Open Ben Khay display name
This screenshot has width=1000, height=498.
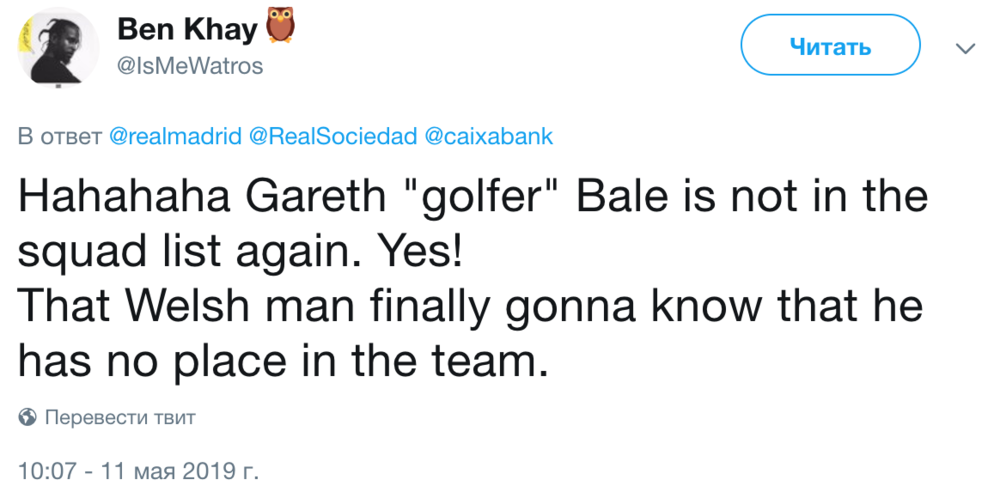click(x=187, y=31)
